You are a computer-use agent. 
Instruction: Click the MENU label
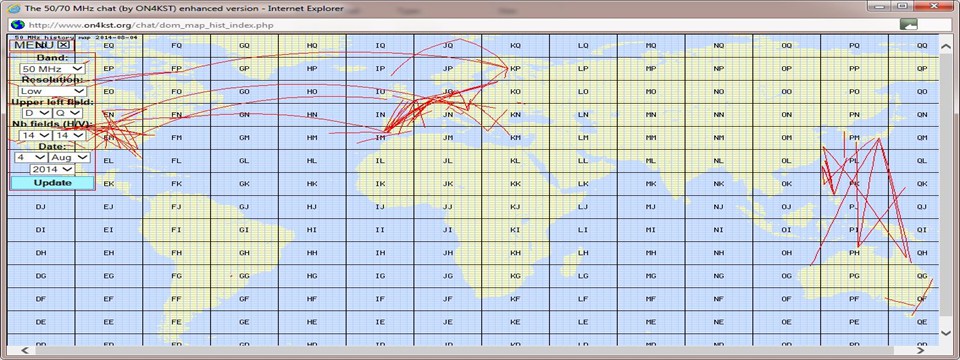coord(34,45)
